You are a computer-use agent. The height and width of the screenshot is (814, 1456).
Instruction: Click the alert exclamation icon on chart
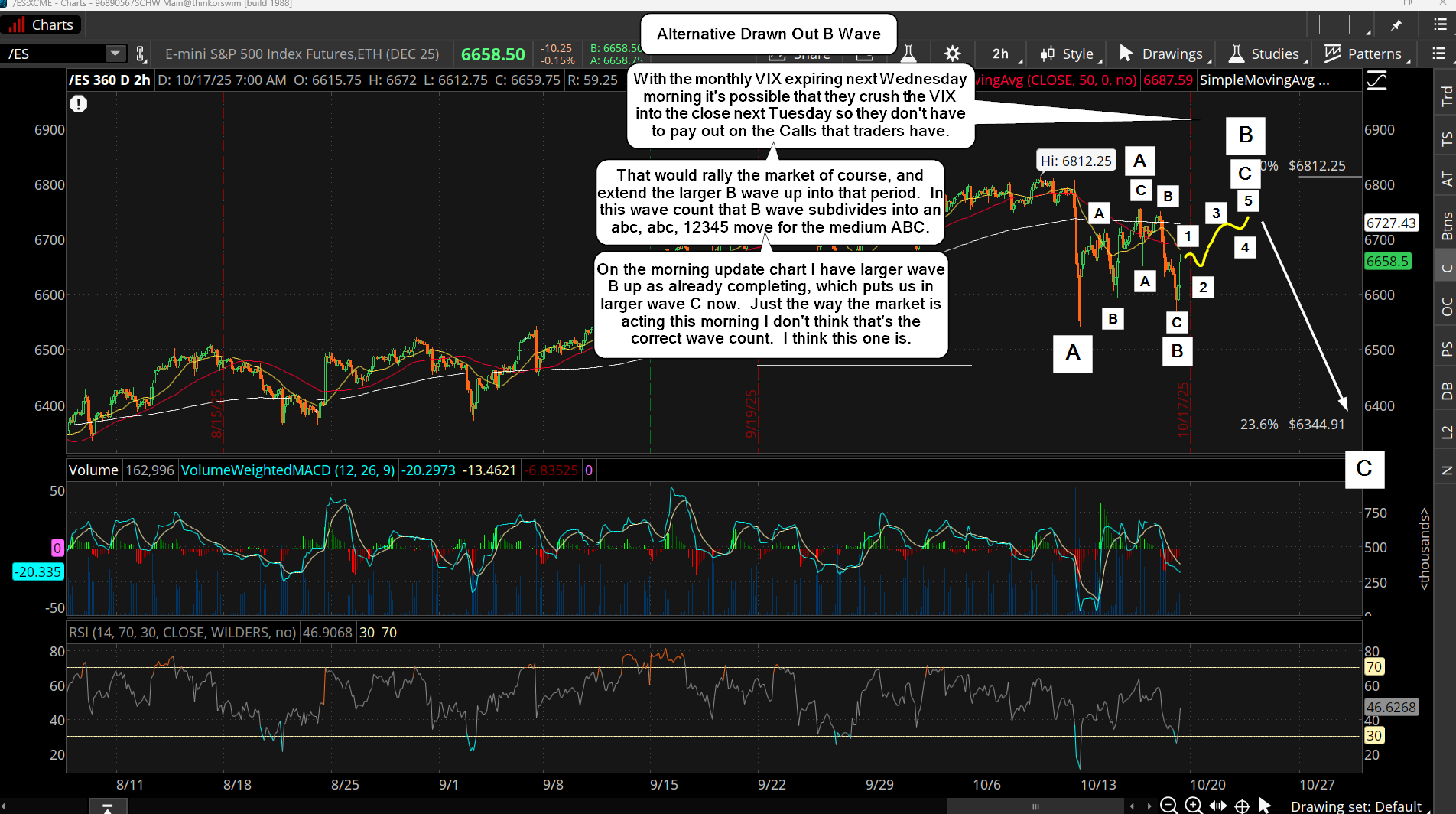(x=79, y=104)
